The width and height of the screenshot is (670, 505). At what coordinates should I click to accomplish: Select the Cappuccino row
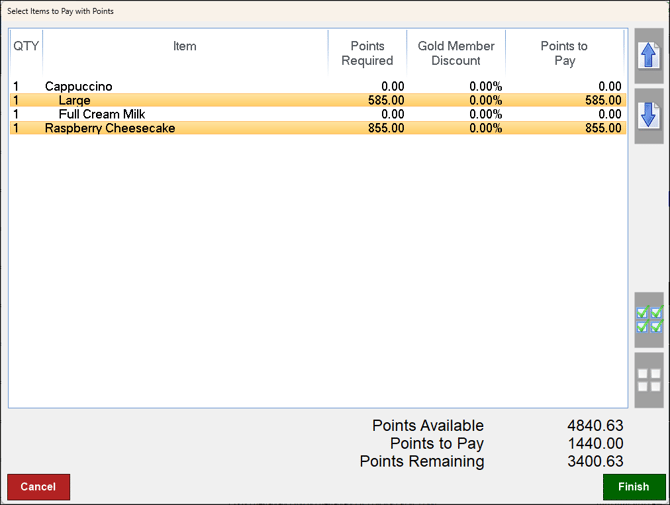(318, 86)
